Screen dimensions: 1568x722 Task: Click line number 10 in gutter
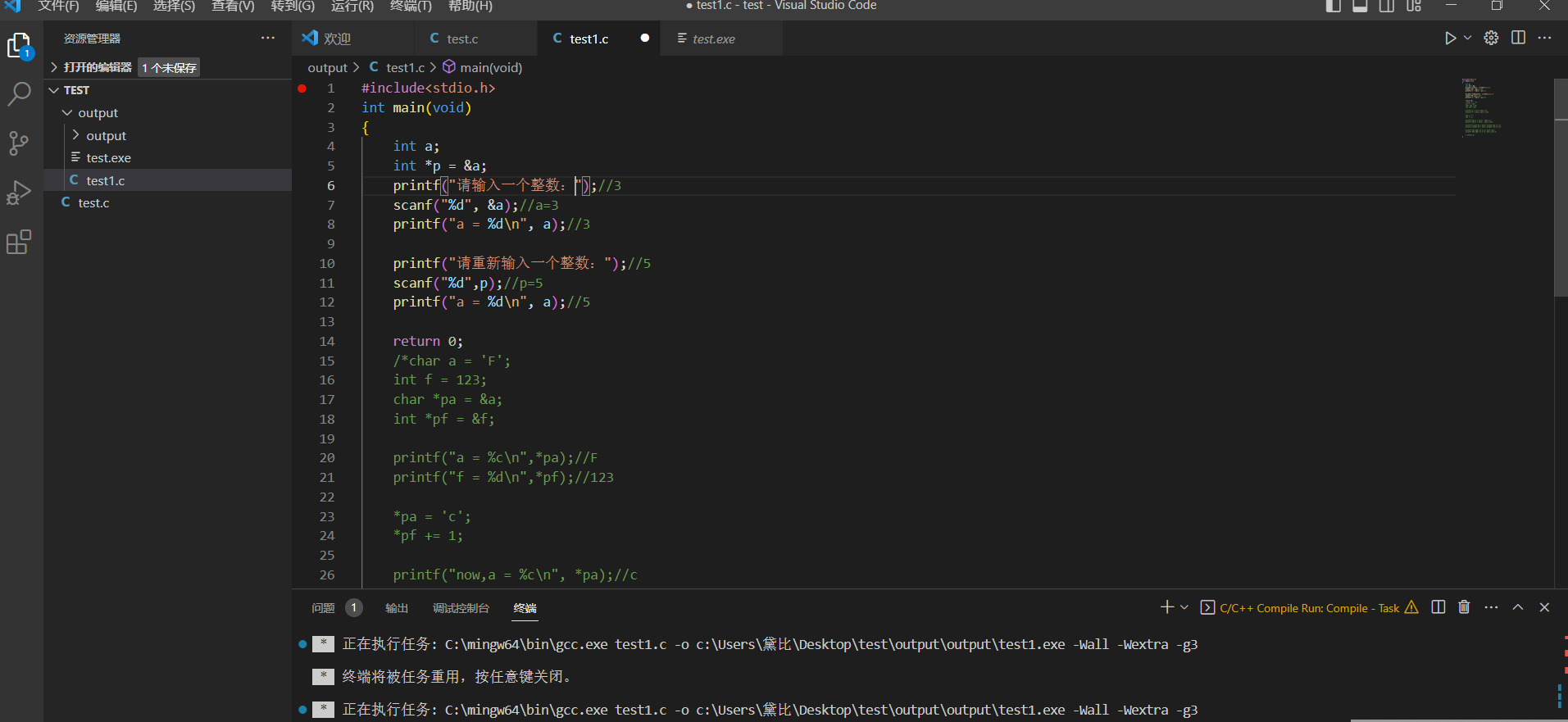tap(327, 264)
